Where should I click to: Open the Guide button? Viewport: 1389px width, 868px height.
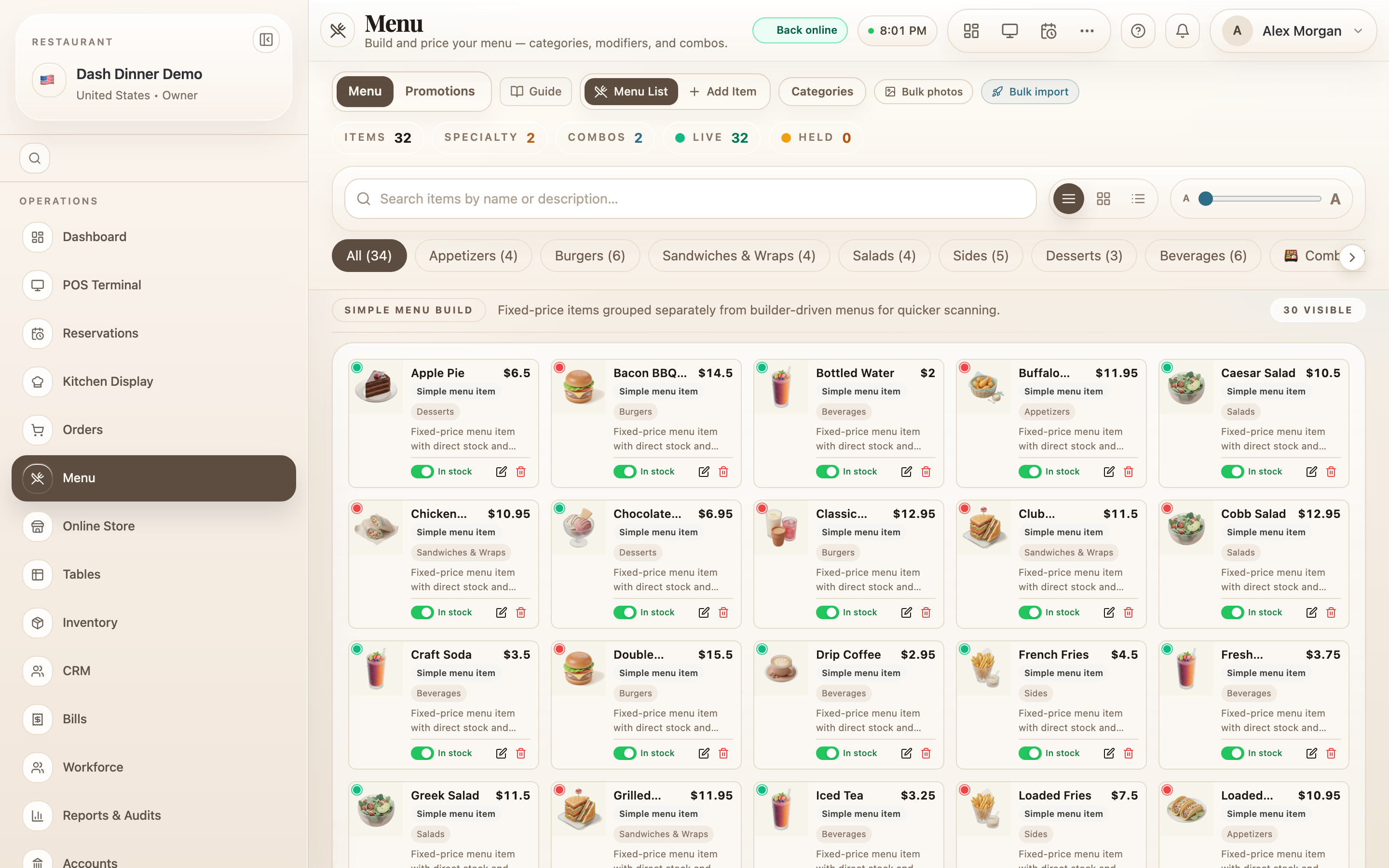tap(535, 91)
